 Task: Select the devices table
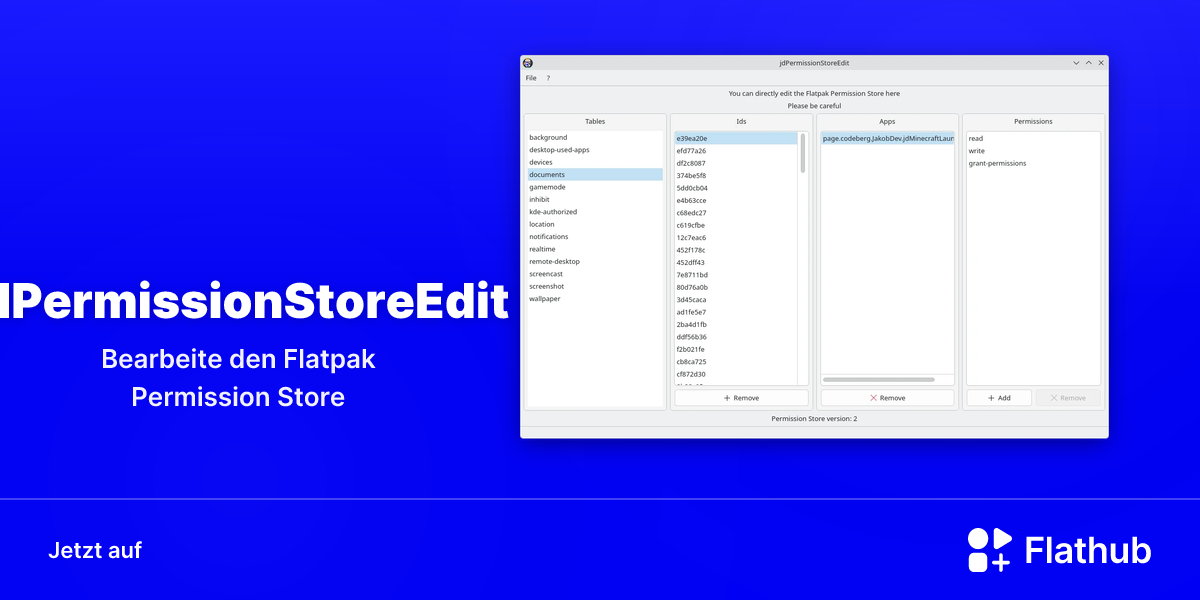click(x=595, y=162)
